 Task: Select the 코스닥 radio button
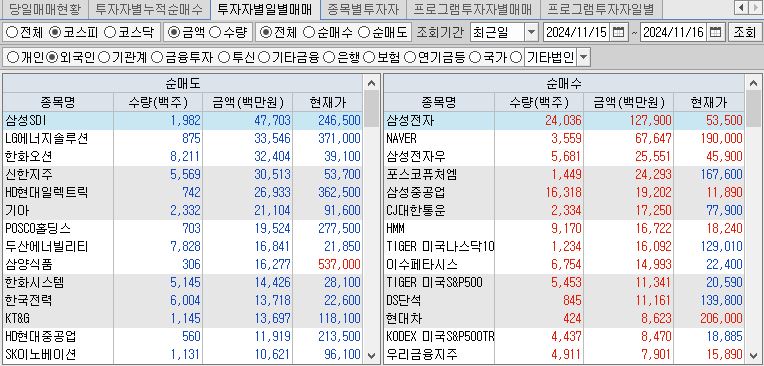110,33
